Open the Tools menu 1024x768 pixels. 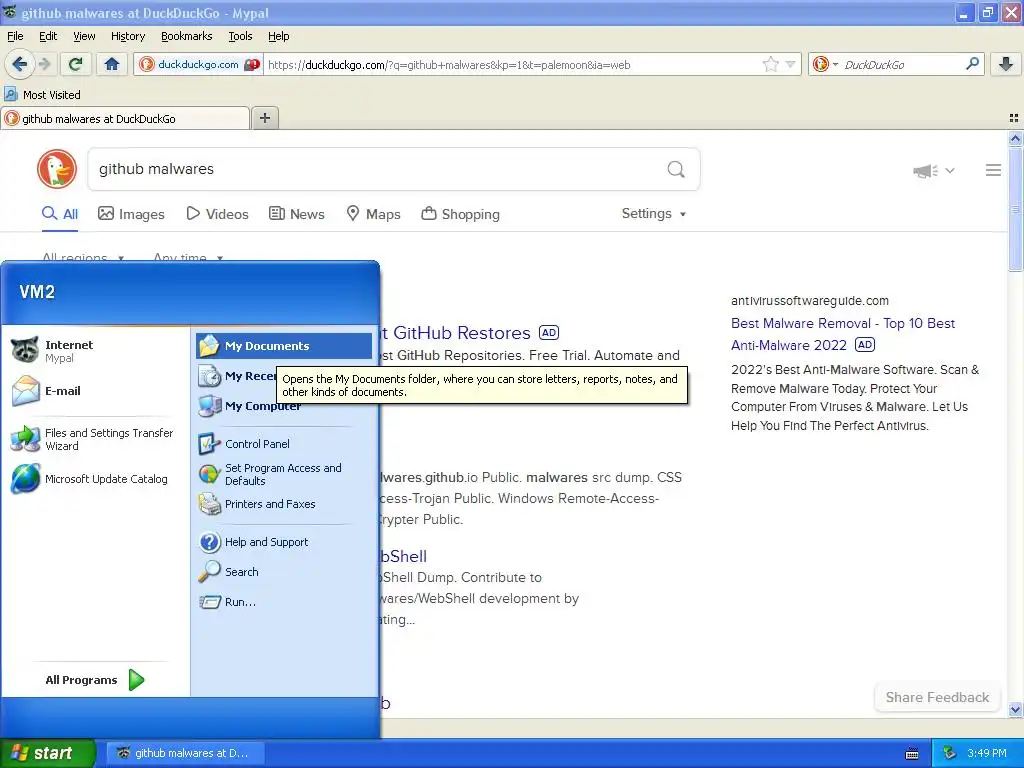click(x=240, y=36)
